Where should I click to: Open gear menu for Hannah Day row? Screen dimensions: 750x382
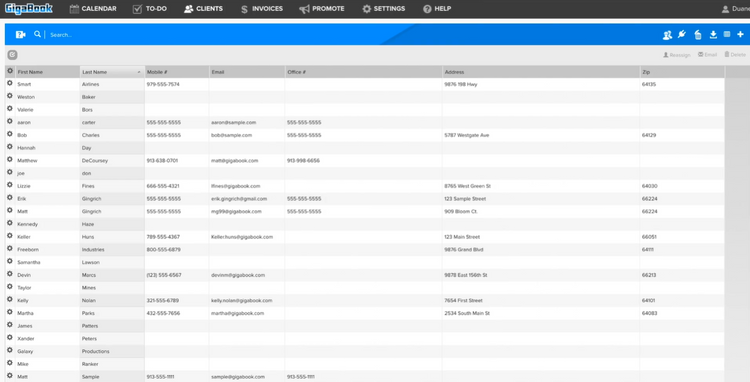click(10, 147)
